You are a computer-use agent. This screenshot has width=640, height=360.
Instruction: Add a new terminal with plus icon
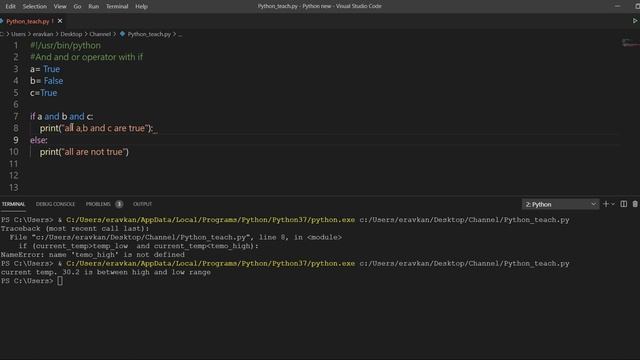coord(606,204)
